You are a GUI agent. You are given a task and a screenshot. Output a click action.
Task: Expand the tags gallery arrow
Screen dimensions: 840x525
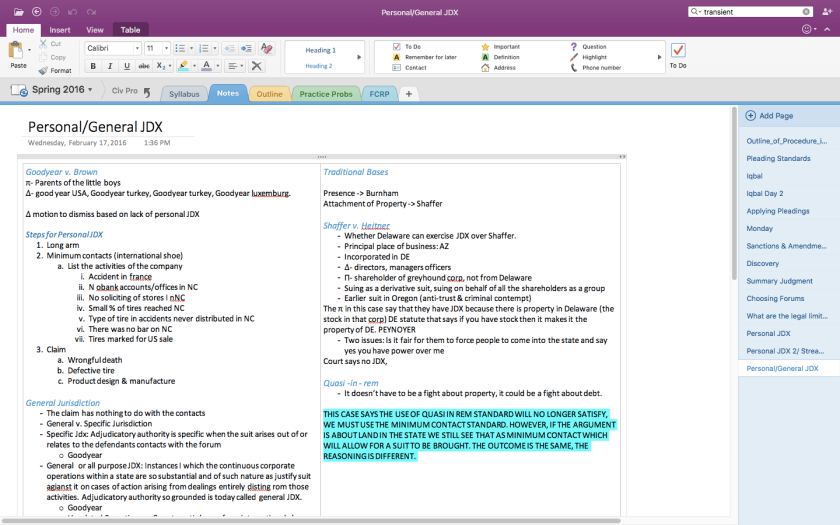[x=658, y=57]
